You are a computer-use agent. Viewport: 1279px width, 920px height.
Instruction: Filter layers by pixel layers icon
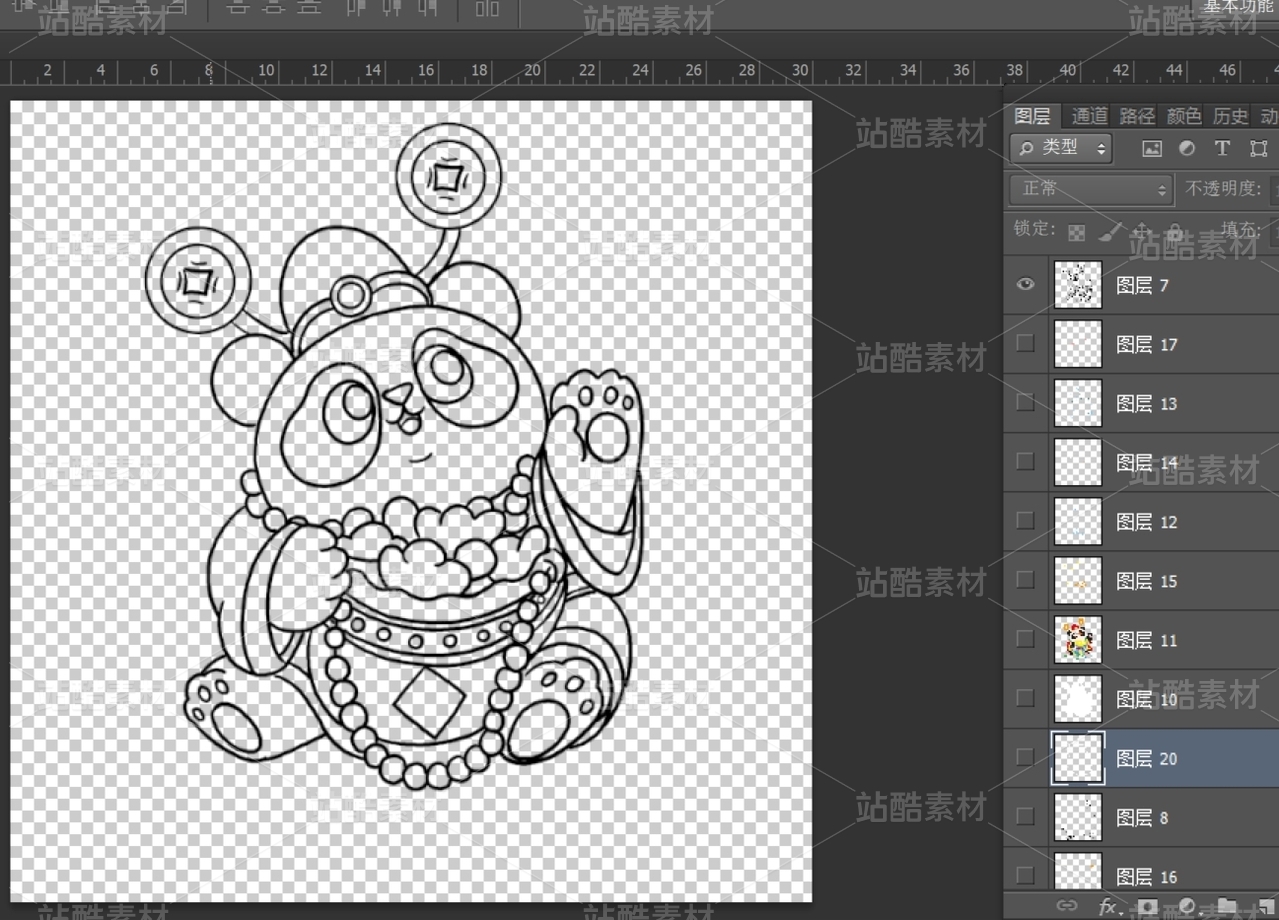[1152, 148]
